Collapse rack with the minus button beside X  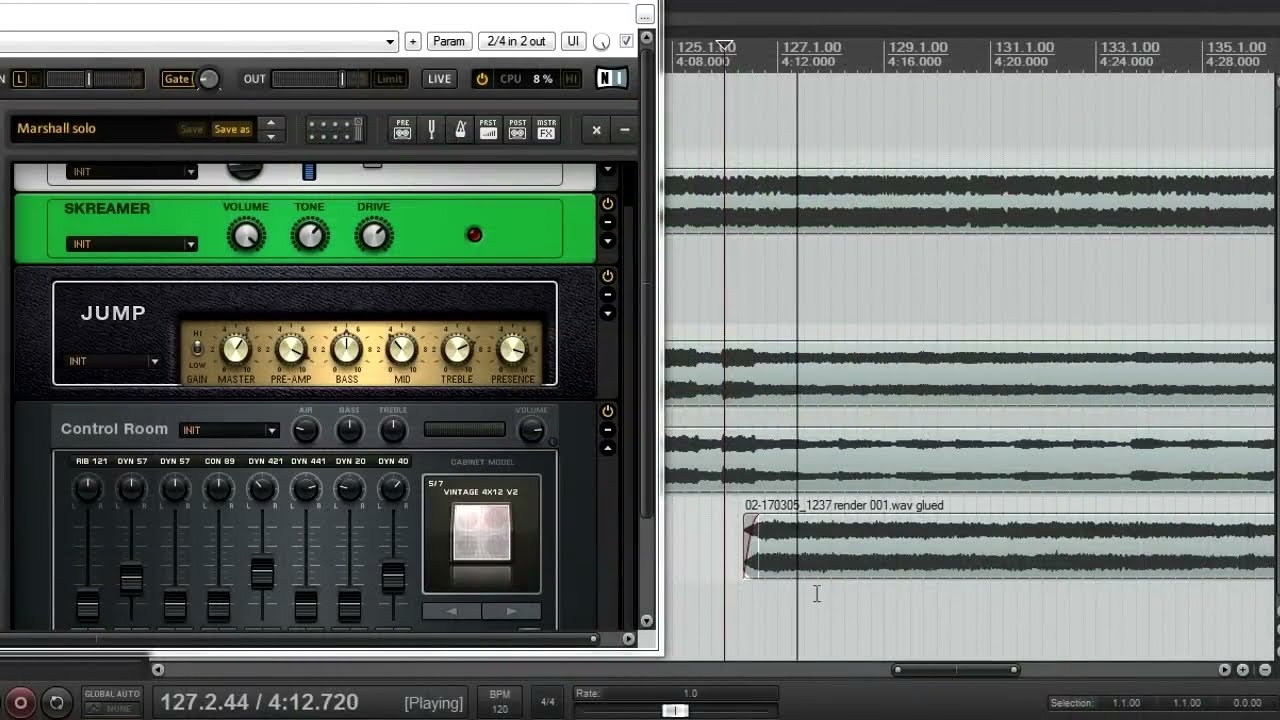tap(624, 129)
